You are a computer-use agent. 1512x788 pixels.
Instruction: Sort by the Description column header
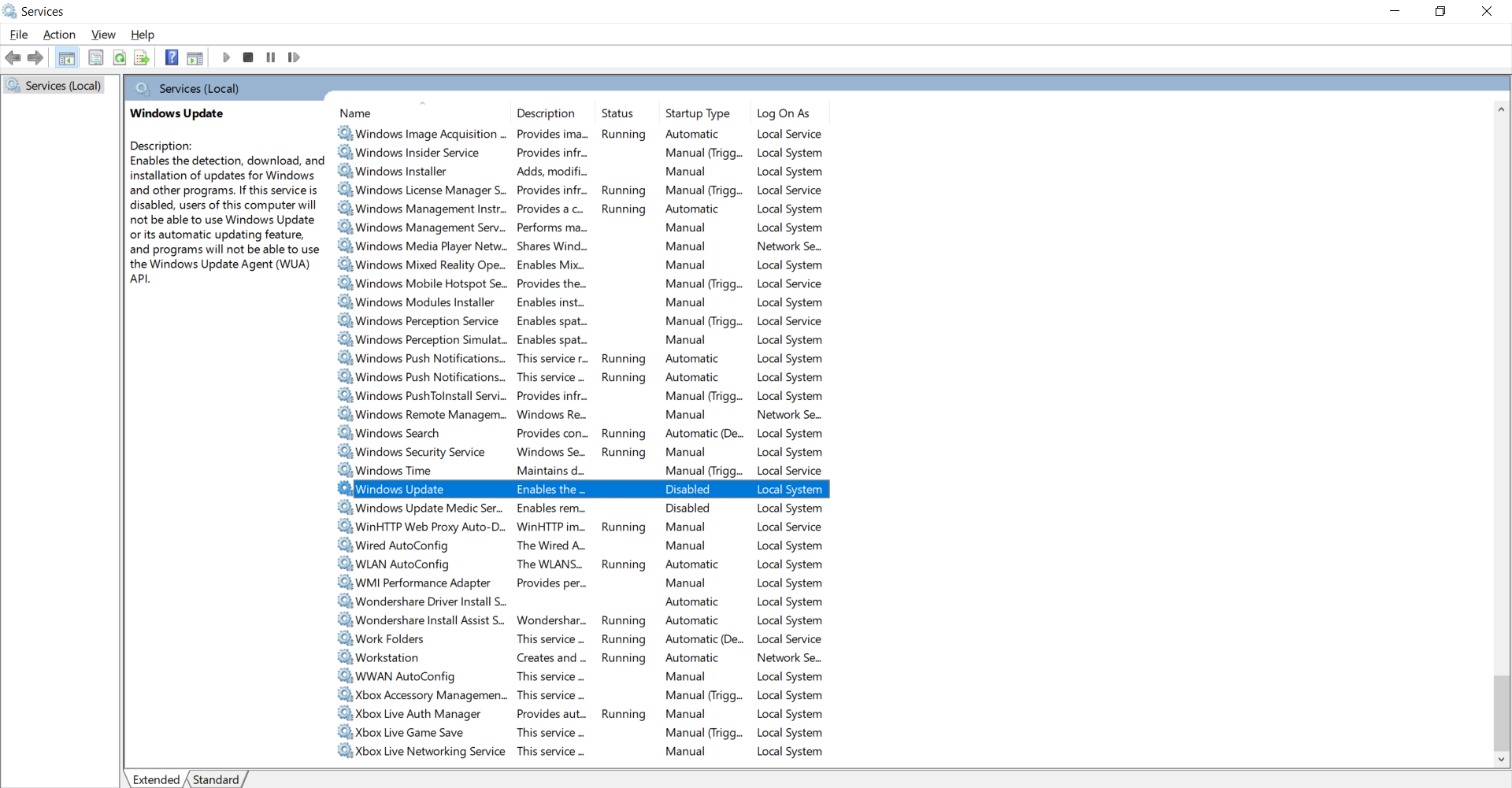(x=553, y=113)
